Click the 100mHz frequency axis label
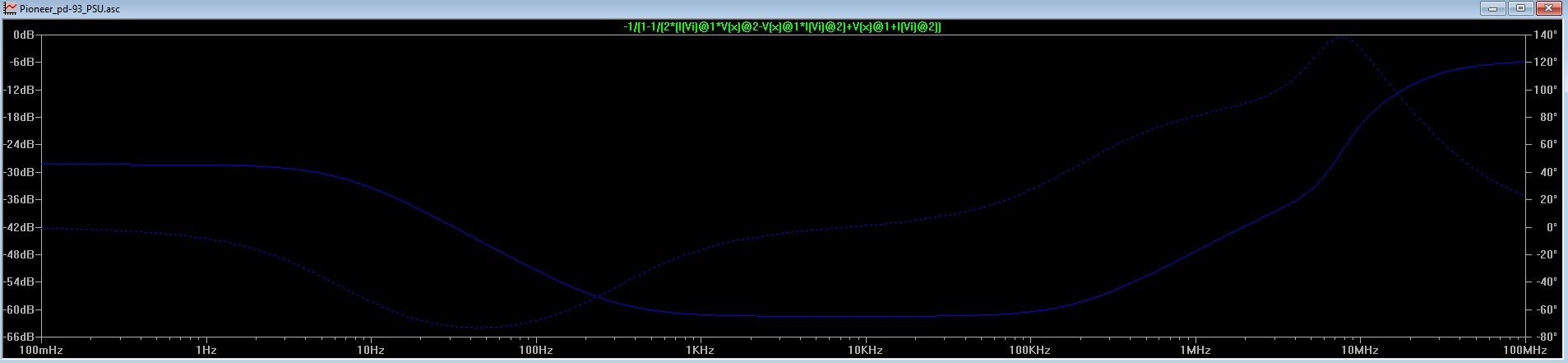 [x=39, y=351]
